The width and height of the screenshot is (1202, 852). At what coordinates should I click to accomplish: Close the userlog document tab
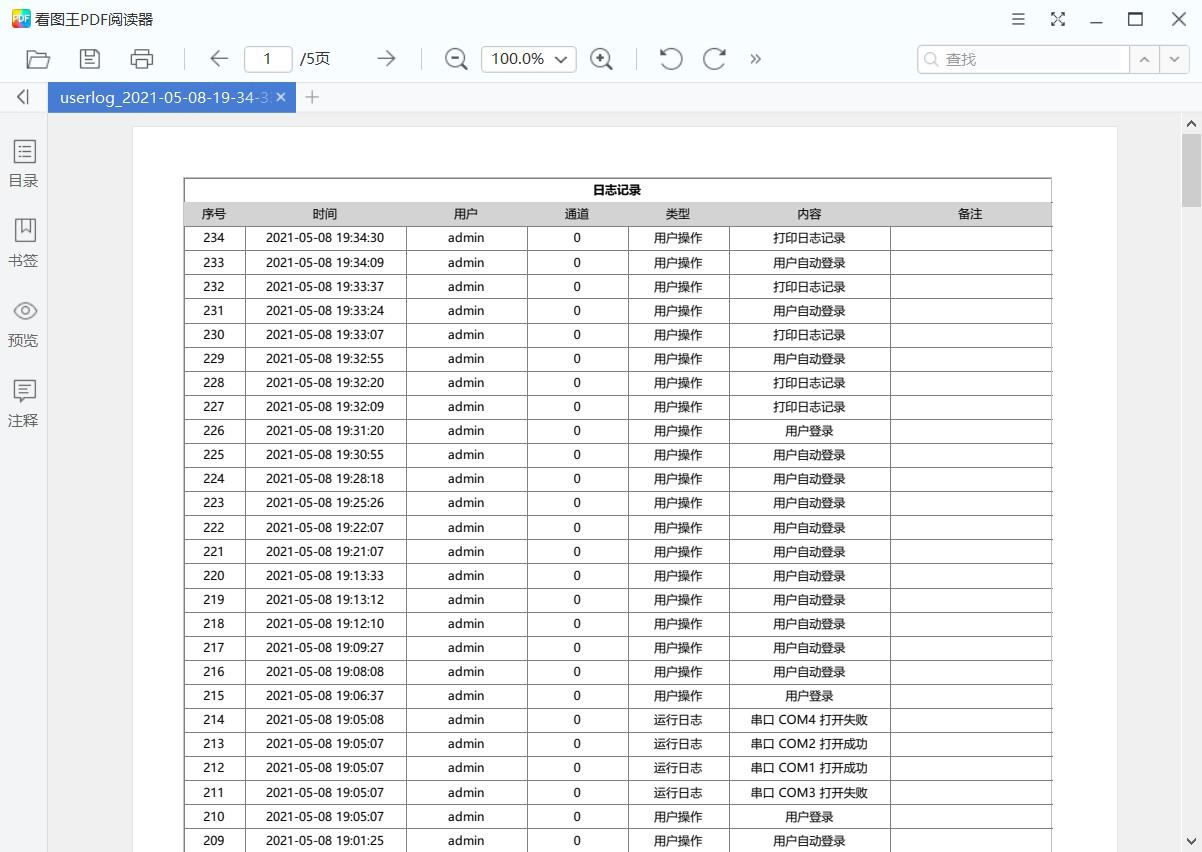281,97
